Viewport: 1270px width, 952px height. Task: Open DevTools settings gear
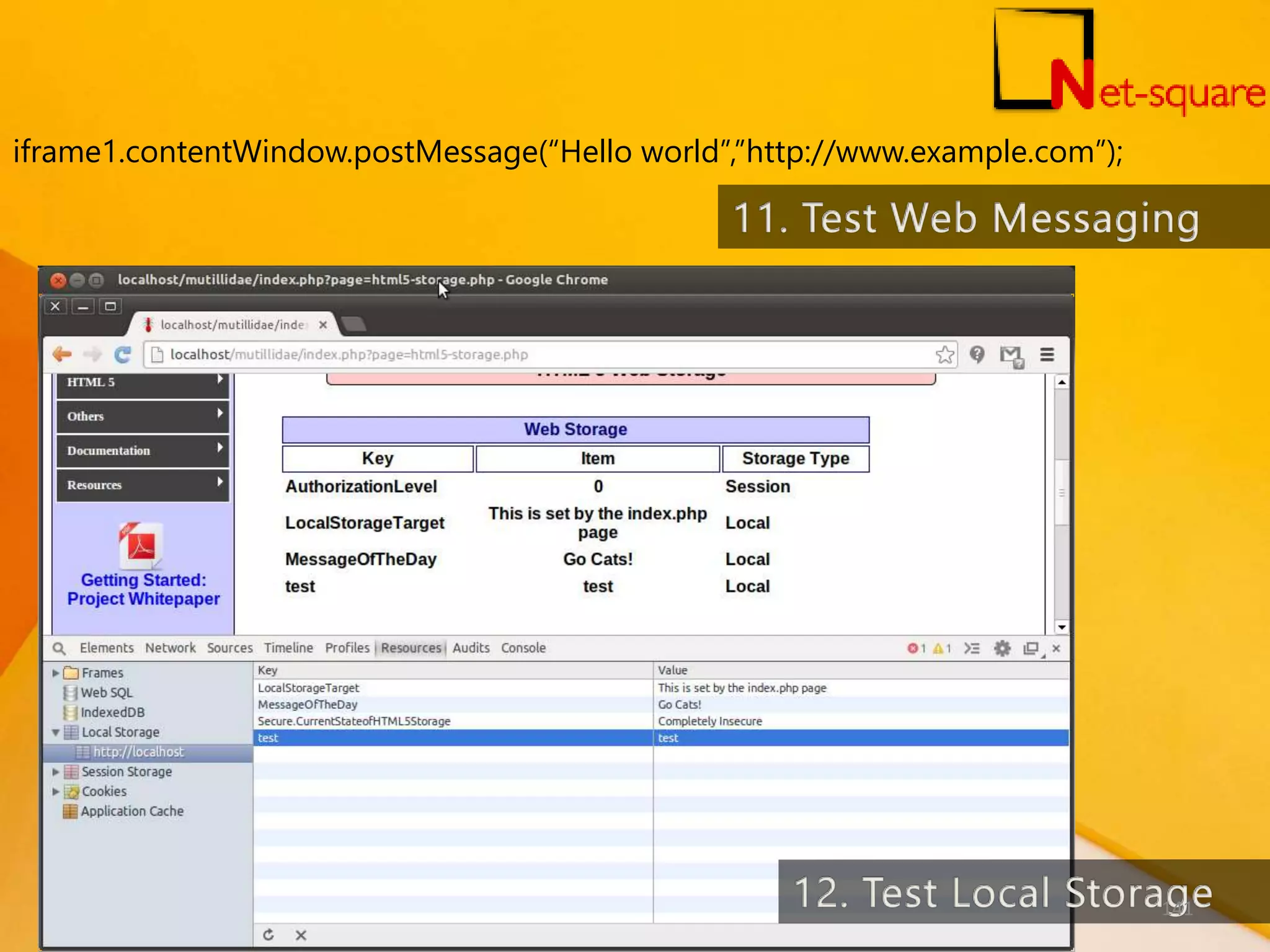[1002, 648]
